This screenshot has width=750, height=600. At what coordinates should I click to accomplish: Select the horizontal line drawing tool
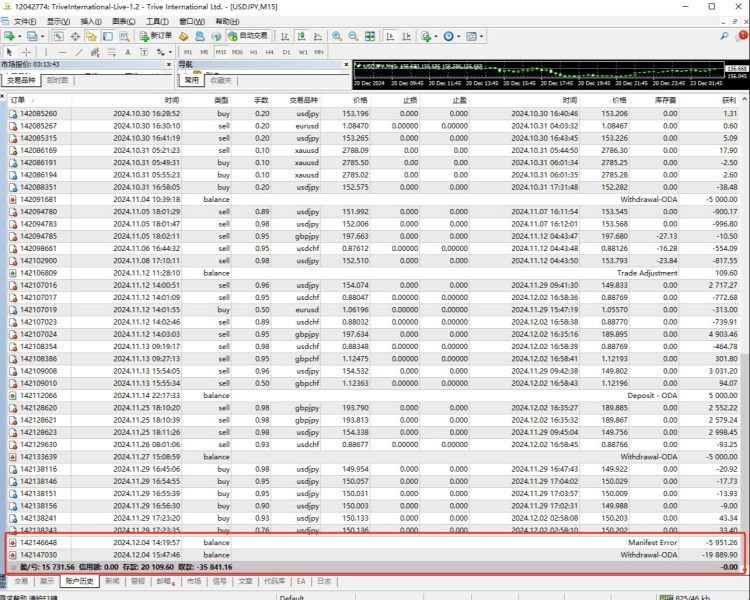tap(62, 52)
